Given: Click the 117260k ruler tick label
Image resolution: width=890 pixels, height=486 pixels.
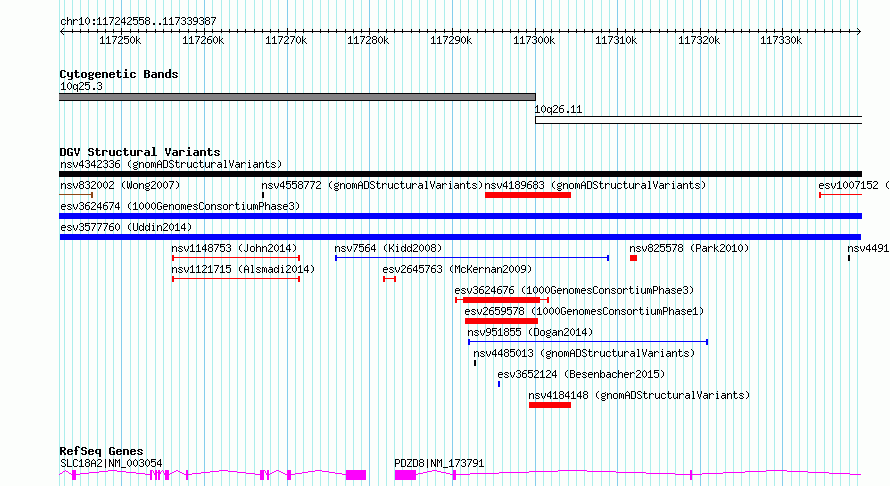Looking at the screenshot, I should pos(203,40).
